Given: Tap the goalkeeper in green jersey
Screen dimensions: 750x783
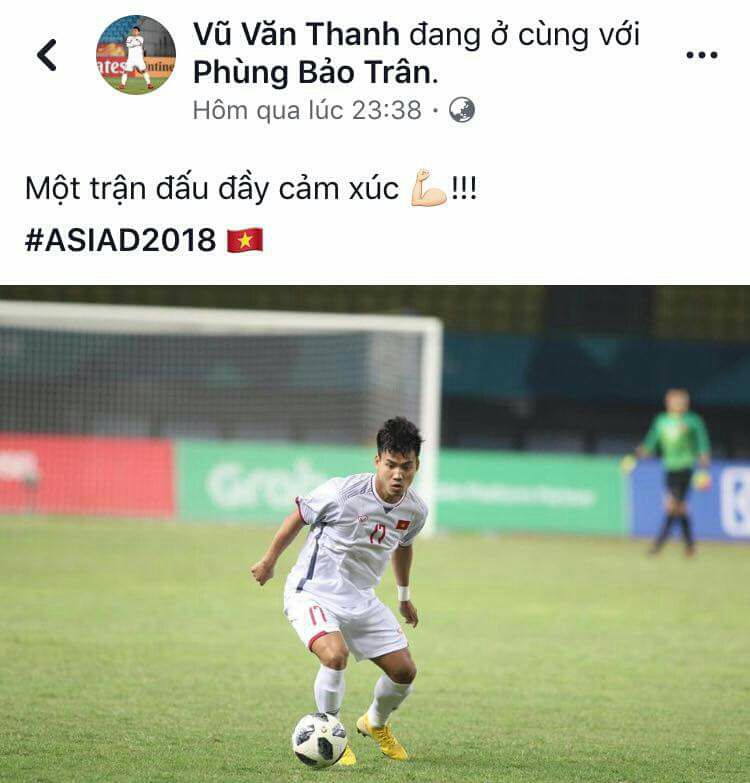Looking at the screenshot, I should 676,471.
